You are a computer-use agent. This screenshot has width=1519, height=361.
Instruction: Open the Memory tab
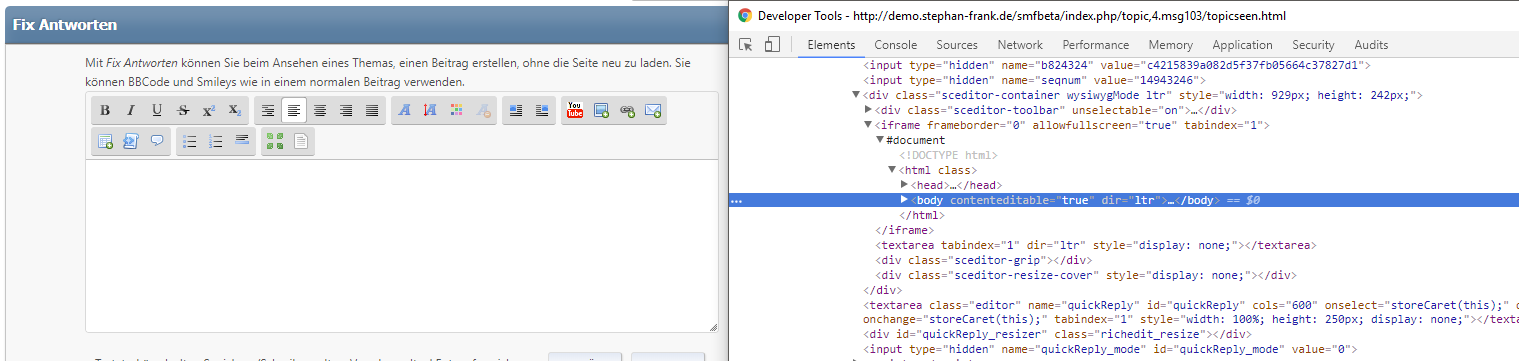click(x=1171, y=45)
